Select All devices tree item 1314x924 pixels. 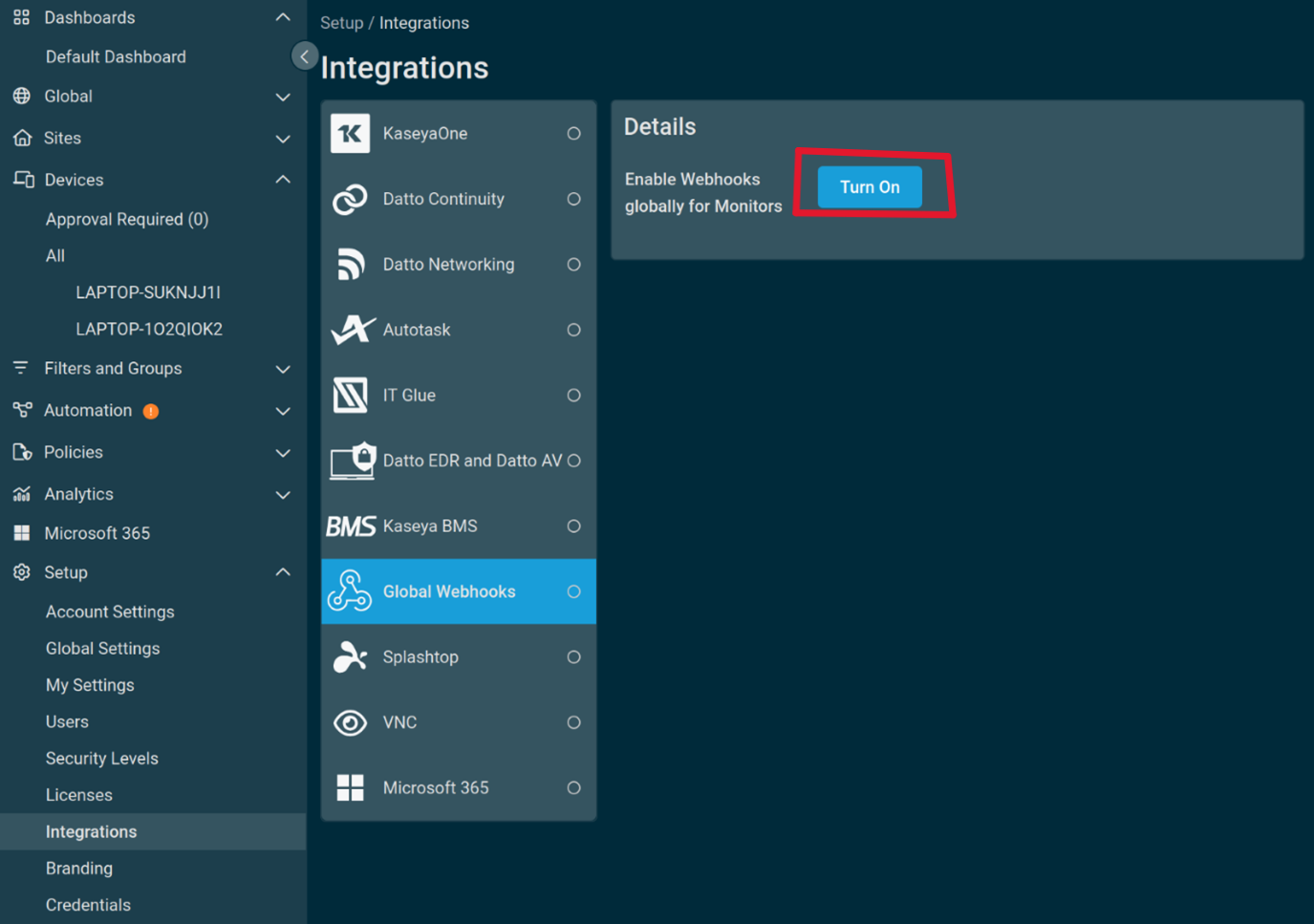(55, 256)
